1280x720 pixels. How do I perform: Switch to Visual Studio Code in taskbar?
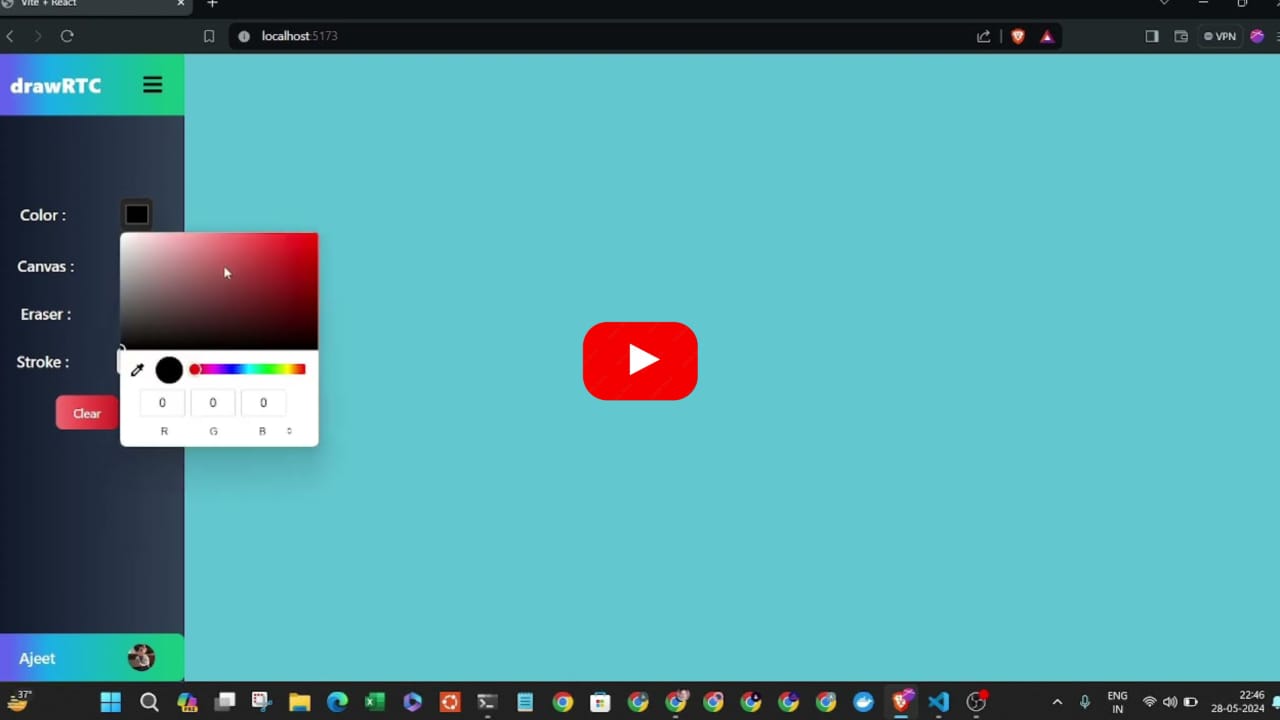938,702
